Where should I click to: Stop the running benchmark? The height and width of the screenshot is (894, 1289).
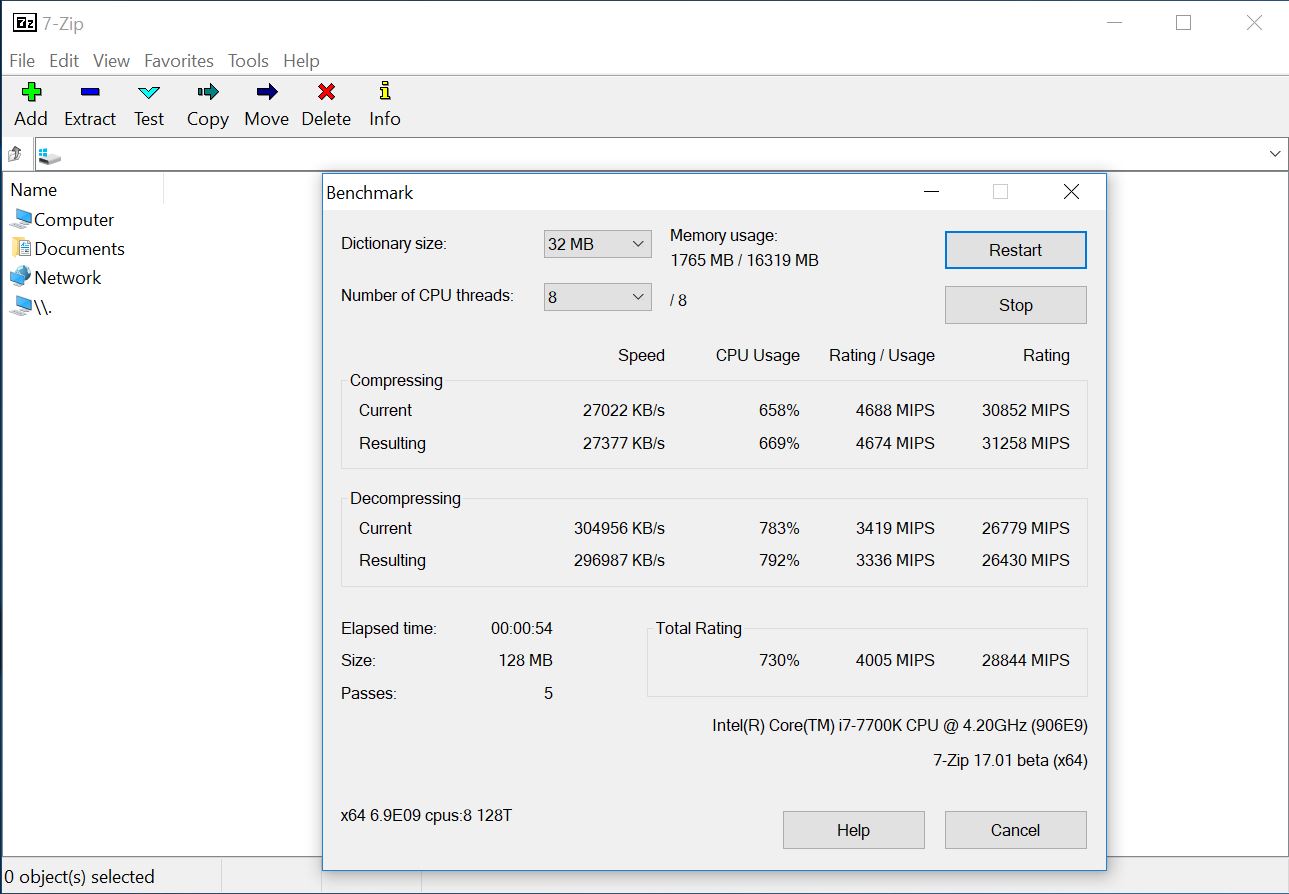[x=1015, y=305]
